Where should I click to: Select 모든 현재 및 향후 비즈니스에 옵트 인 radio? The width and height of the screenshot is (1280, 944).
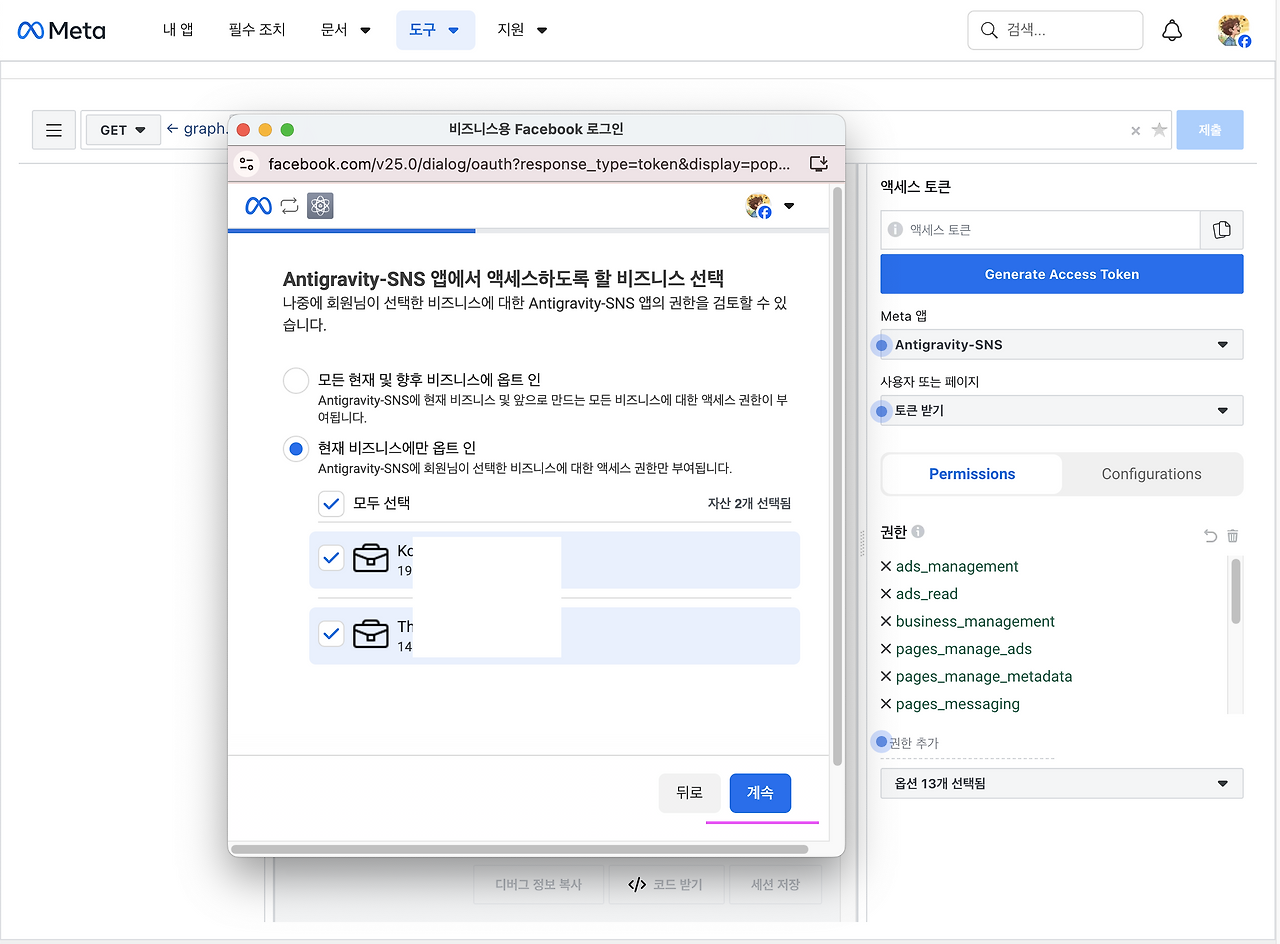pos(296,380)
